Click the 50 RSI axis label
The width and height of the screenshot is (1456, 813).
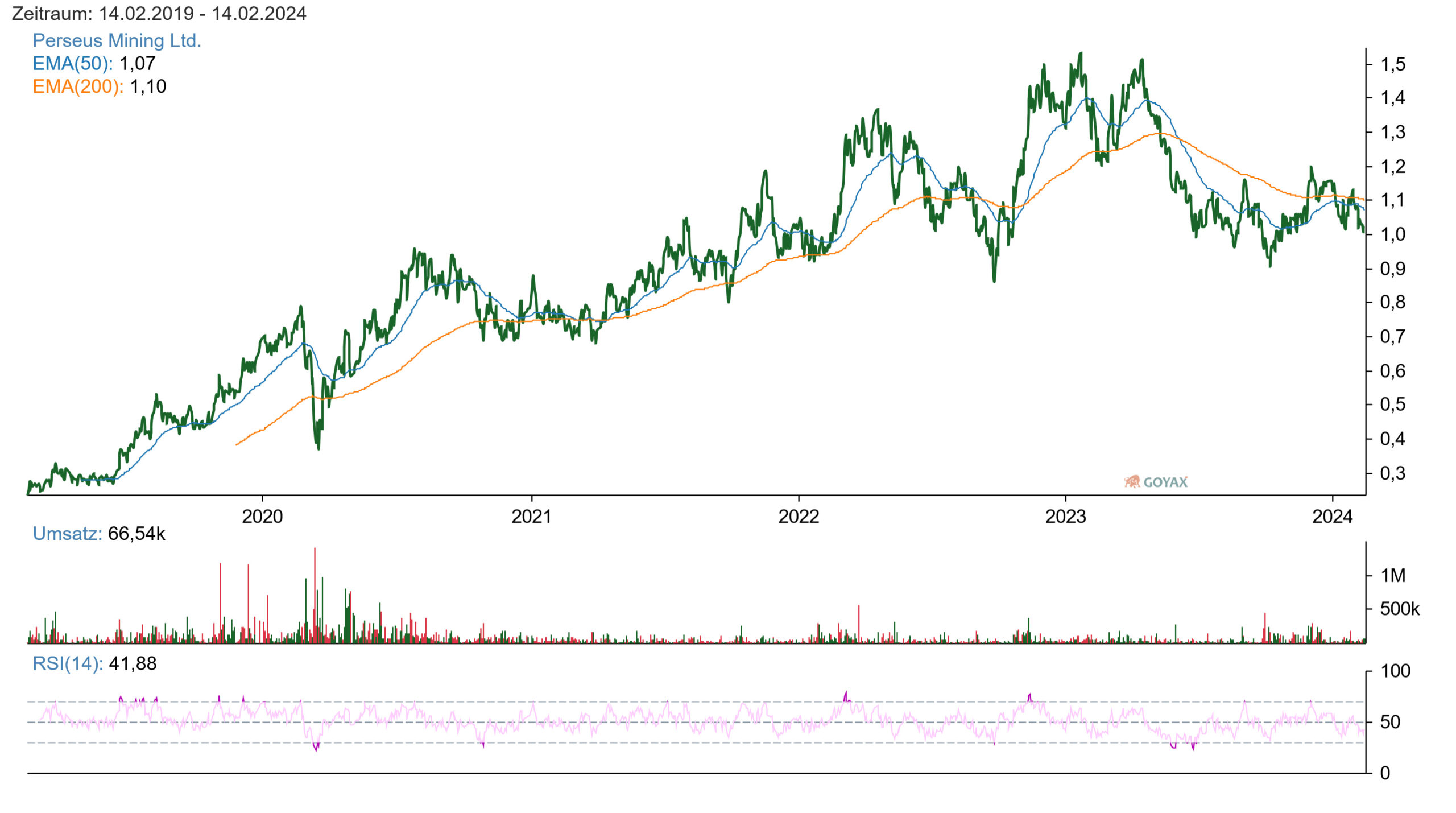(x=1391, y=723)
